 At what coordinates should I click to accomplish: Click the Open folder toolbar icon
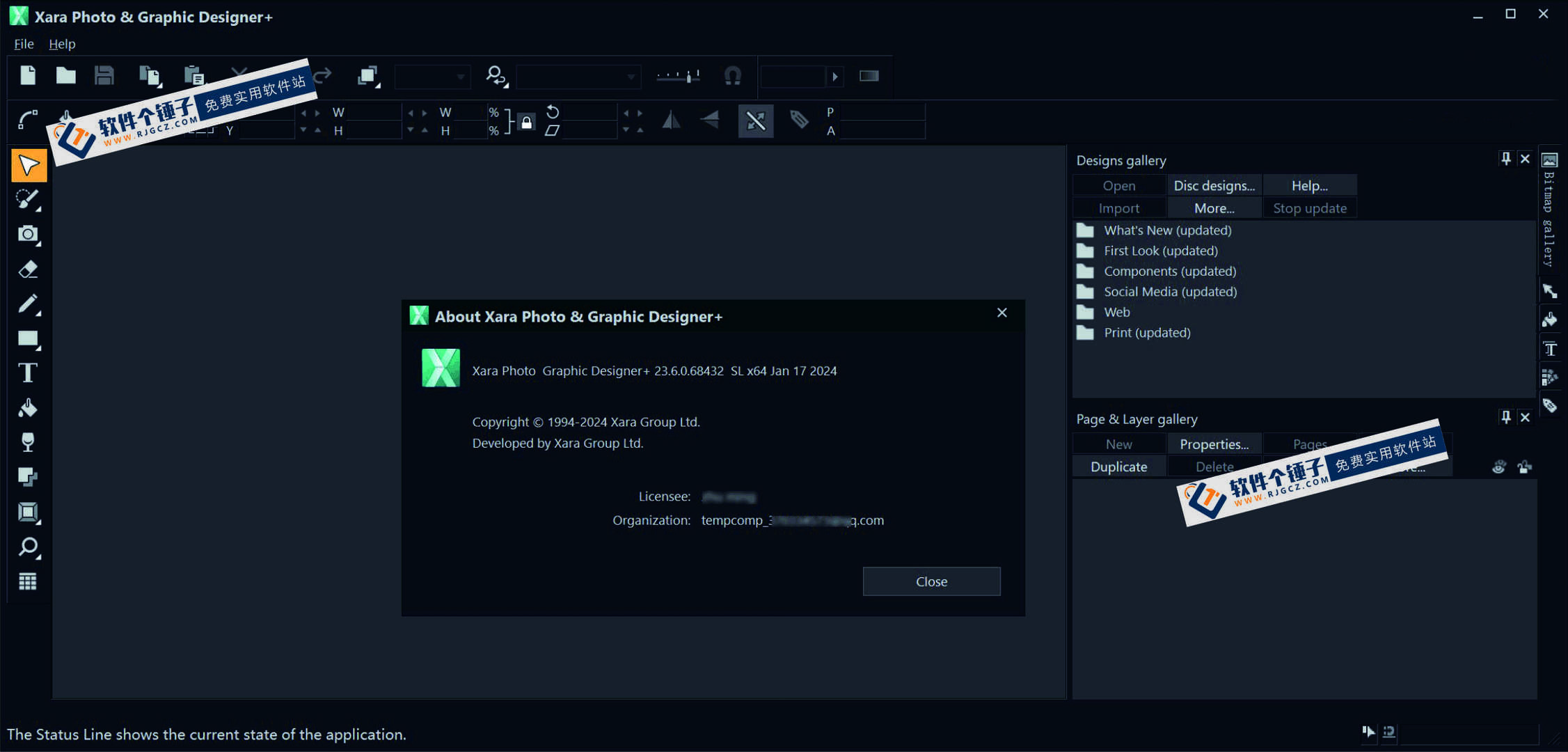pos(66,75)
